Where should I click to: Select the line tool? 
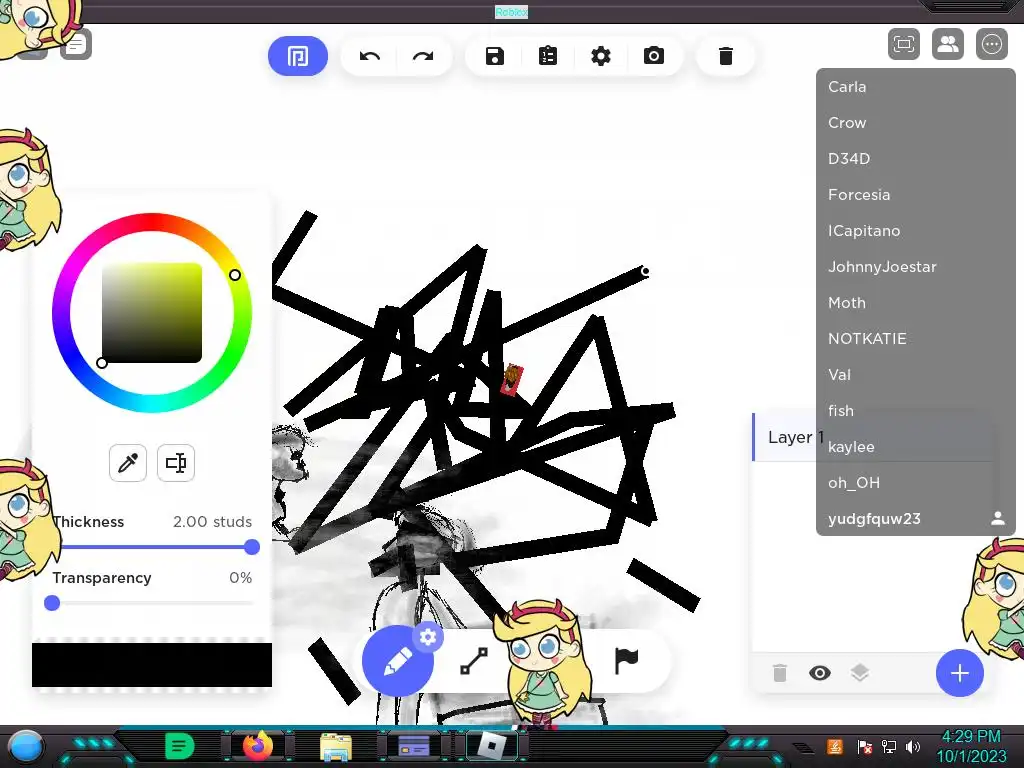click(474, 661)
